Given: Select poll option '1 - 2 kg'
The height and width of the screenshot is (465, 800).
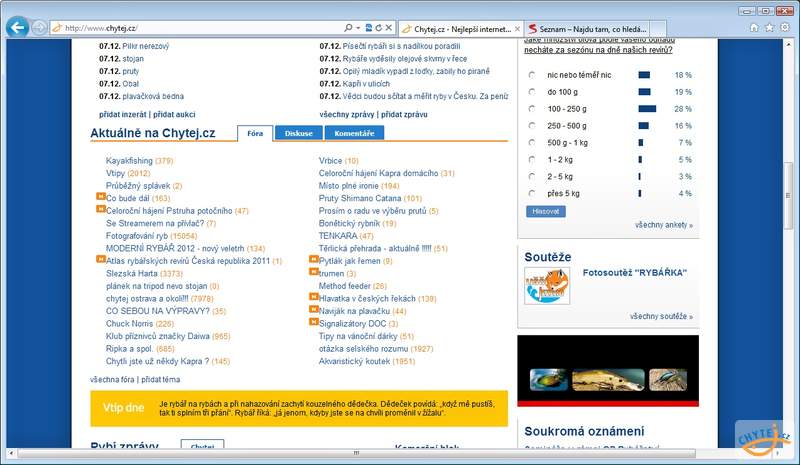Looking at the screenshot, I should [x=532, y=160].
